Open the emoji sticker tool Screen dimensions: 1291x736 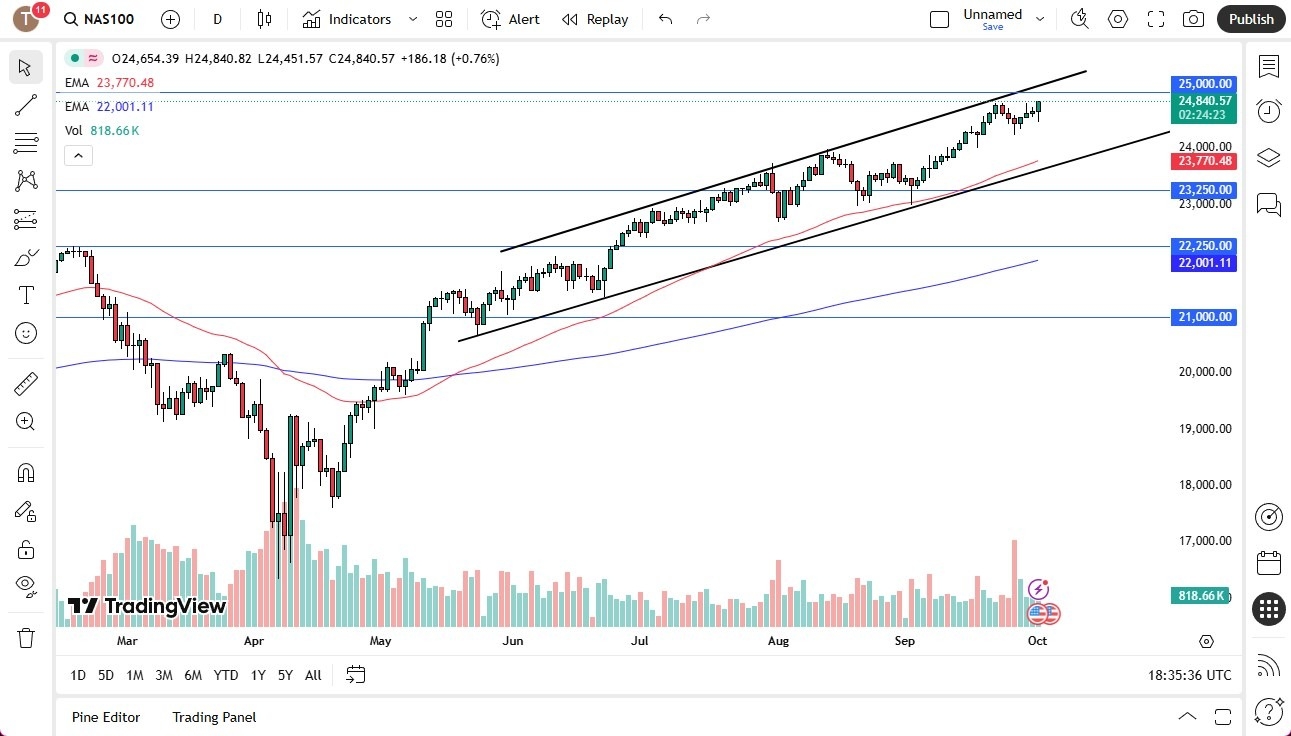click(26, 333)
